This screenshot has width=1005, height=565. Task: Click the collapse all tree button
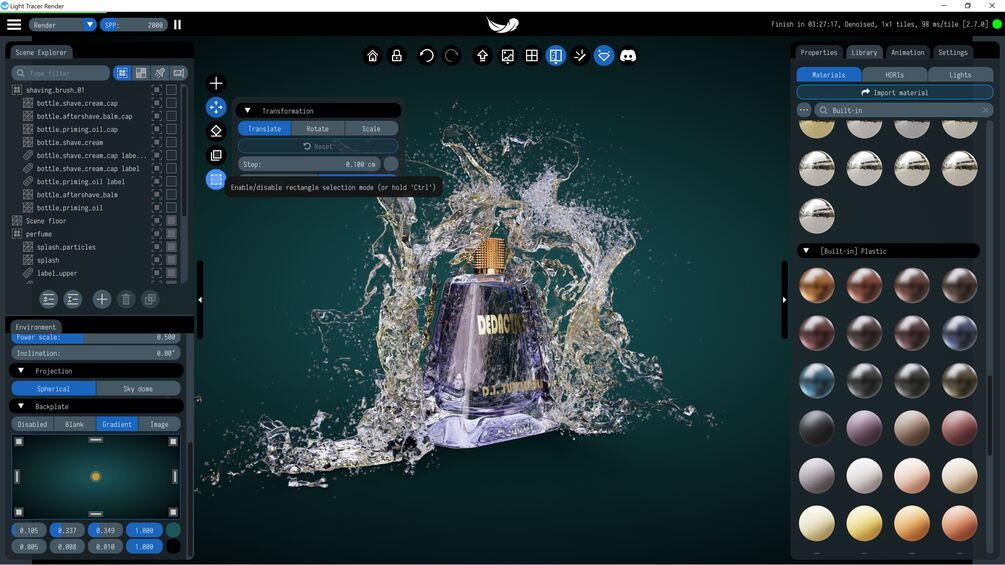73,299
